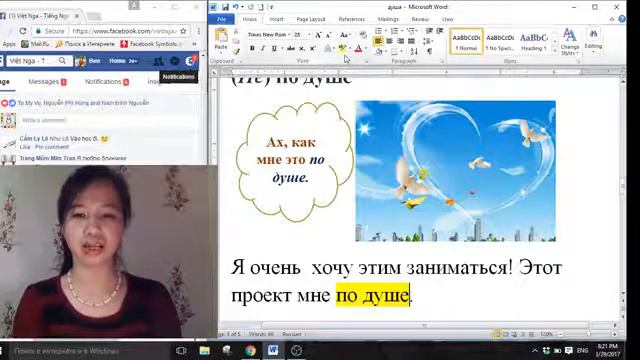Click the zoom slider in Word's status bar

588,334
